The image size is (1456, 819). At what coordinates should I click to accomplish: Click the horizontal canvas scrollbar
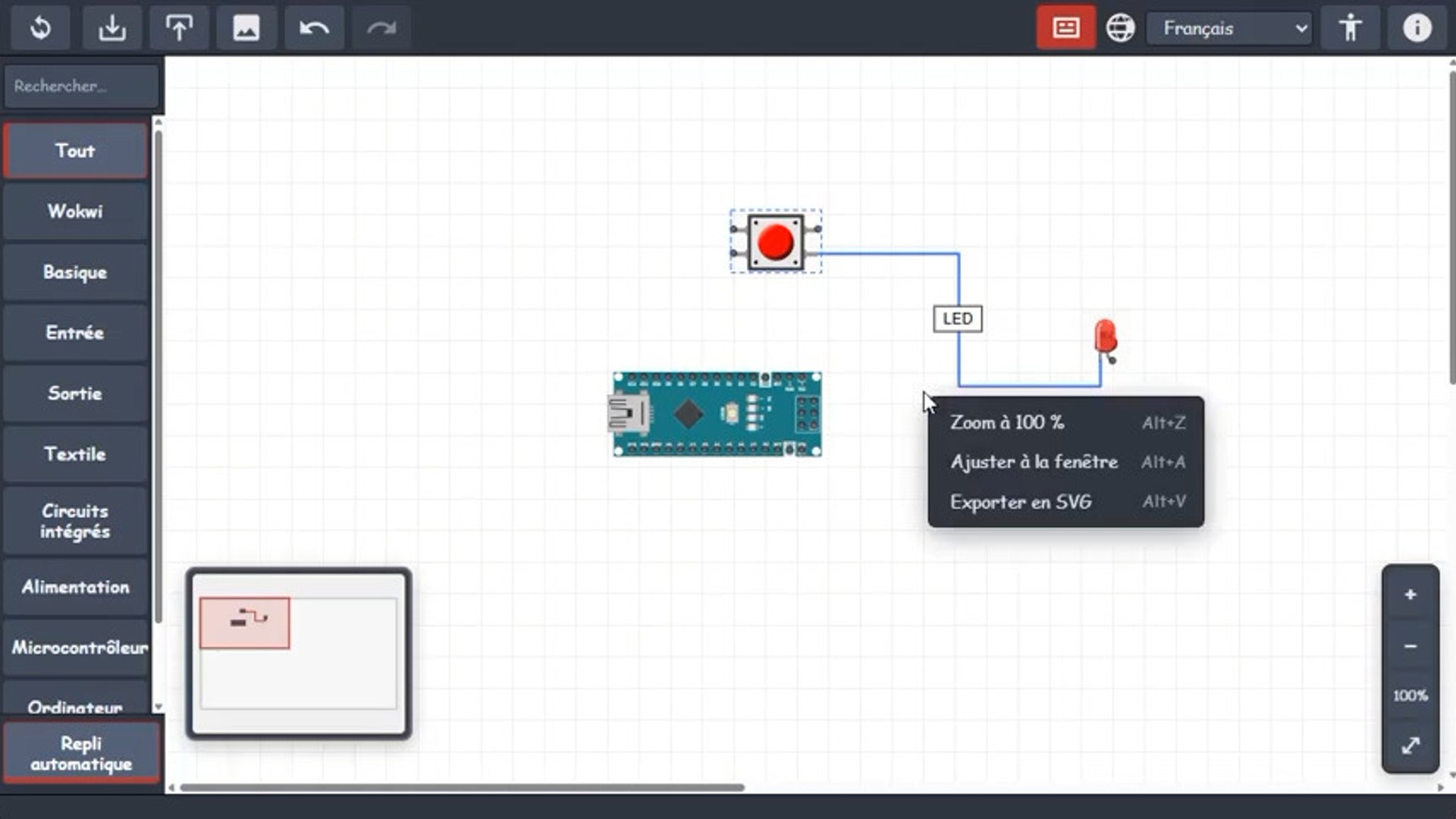[x=462, y=787]
